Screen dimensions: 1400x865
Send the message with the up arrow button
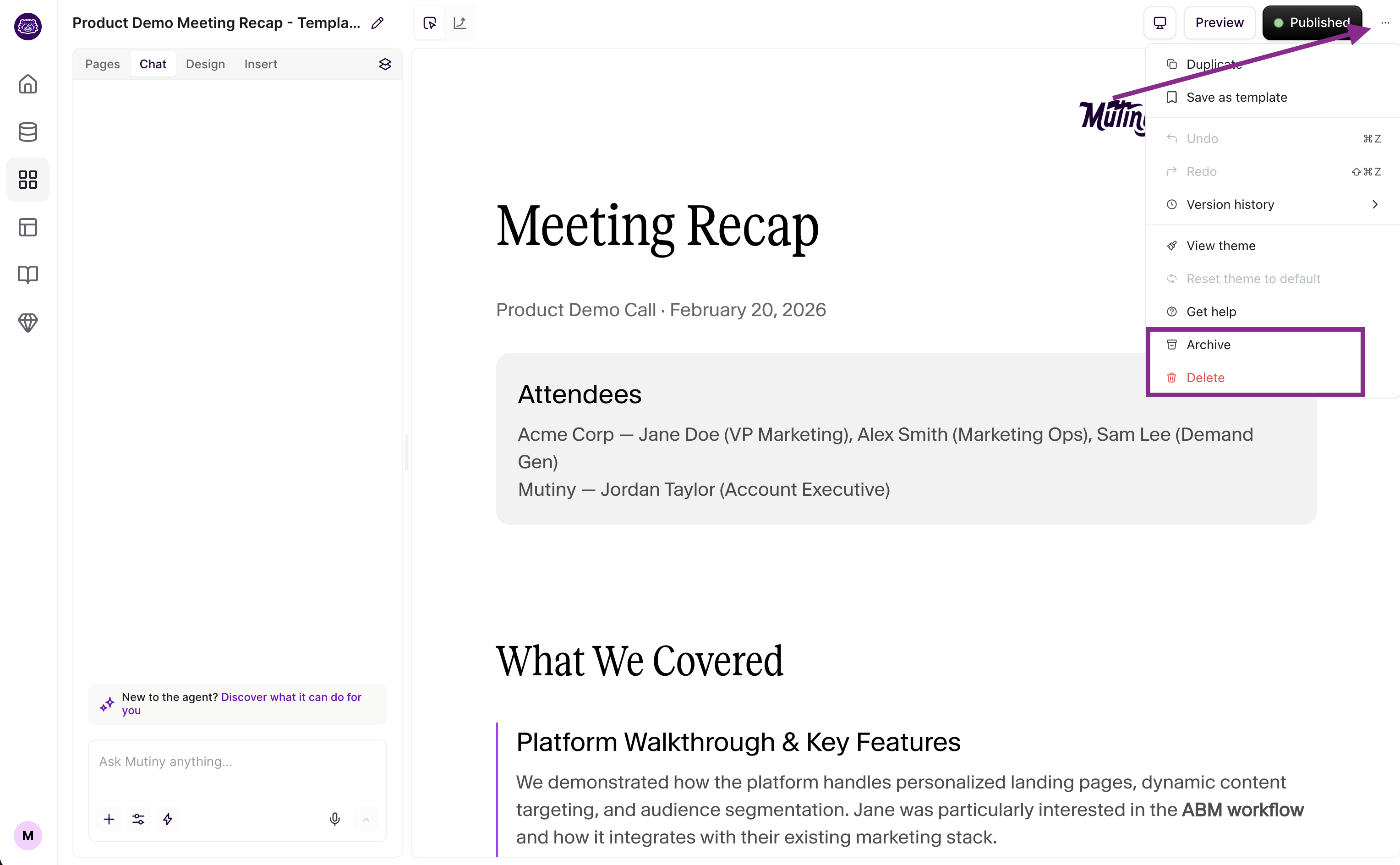pyautogui.click(x=366, y=819)
